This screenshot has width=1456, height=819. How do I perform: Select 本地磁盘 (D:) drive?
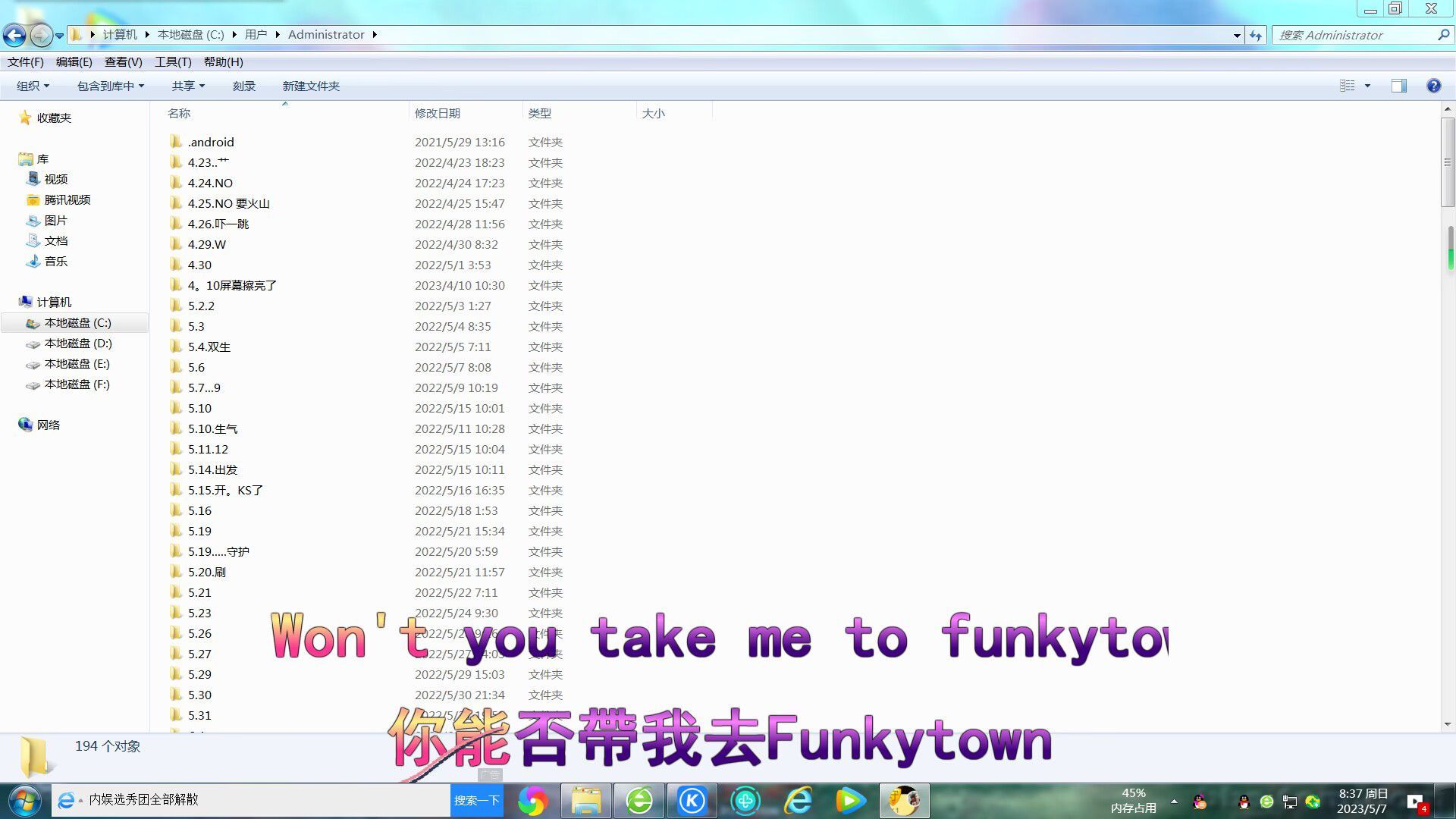(x=77, y=344)
